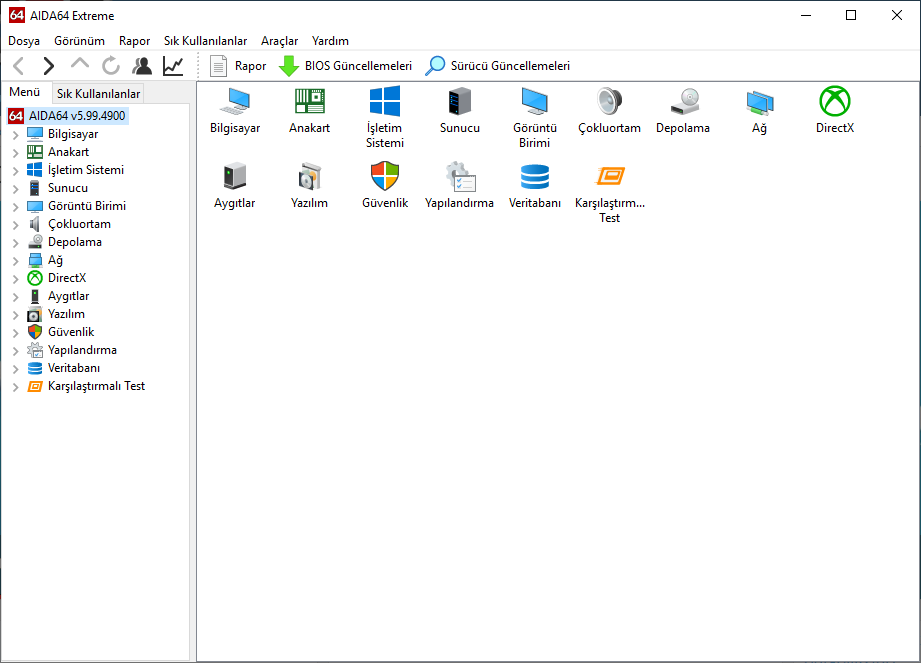Click the forward navigation arrow
Screen dimensions: 921x663
point(49,66)
